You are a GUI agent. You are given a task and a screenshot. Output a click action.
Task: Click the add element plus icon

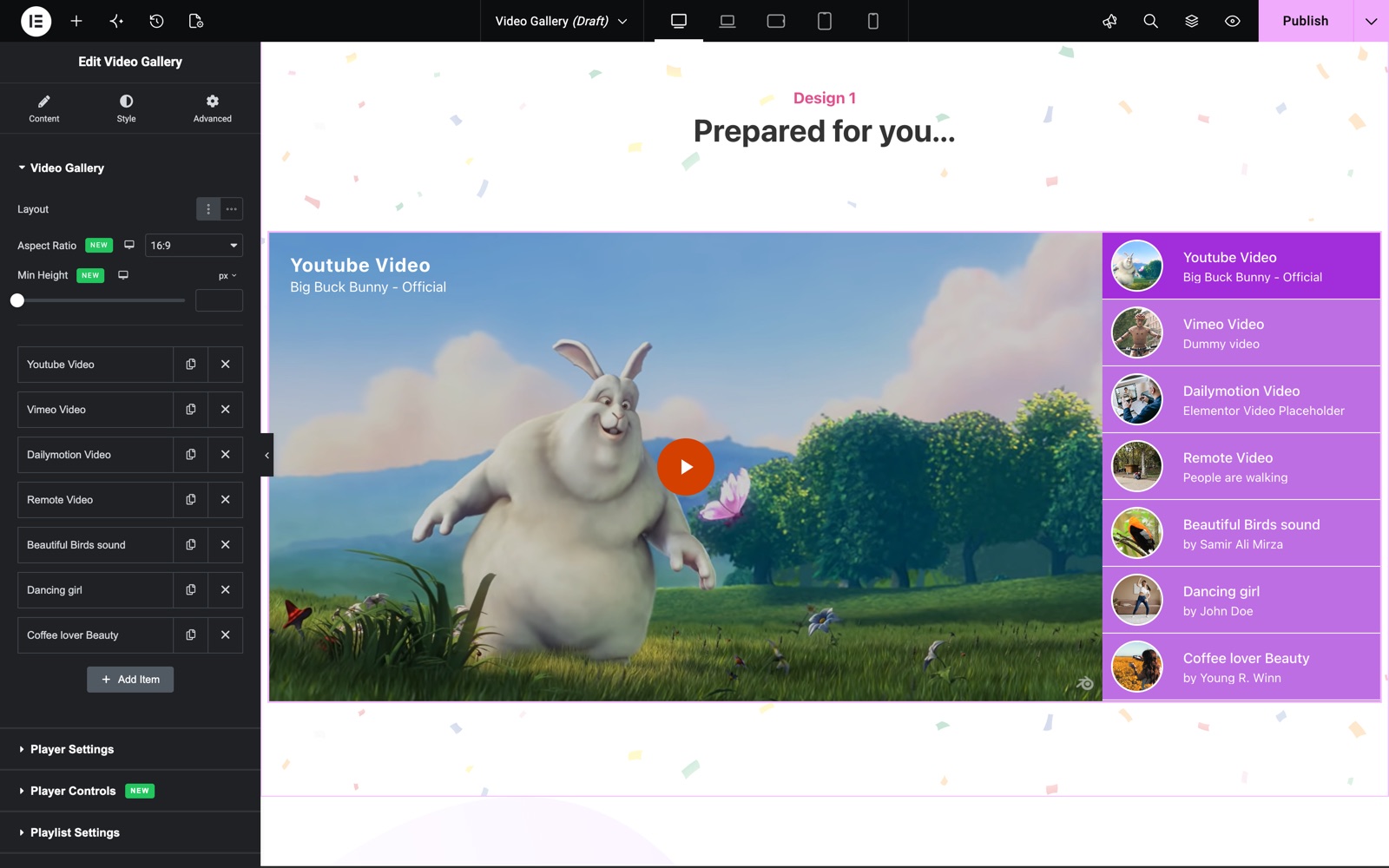pyautogui.click(x=76, y=21)
